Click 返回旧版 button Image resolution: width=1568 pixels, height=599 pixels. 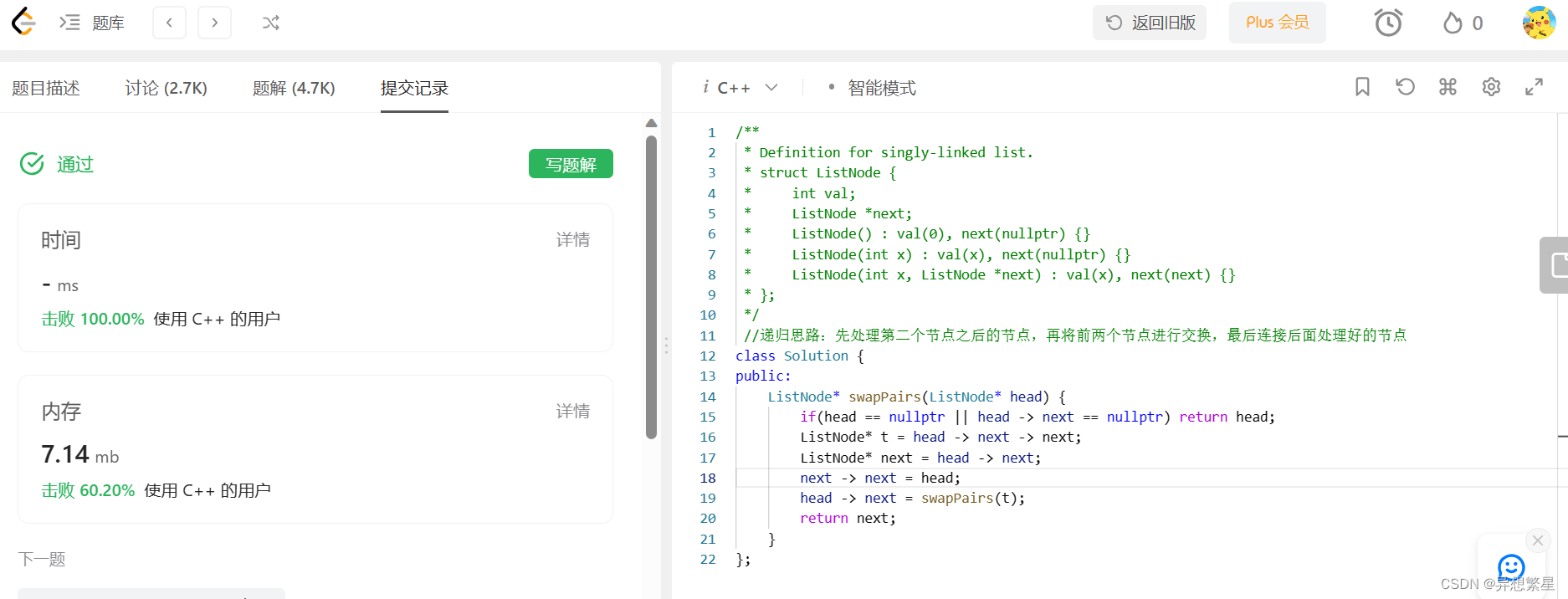tap(1150, 23)
